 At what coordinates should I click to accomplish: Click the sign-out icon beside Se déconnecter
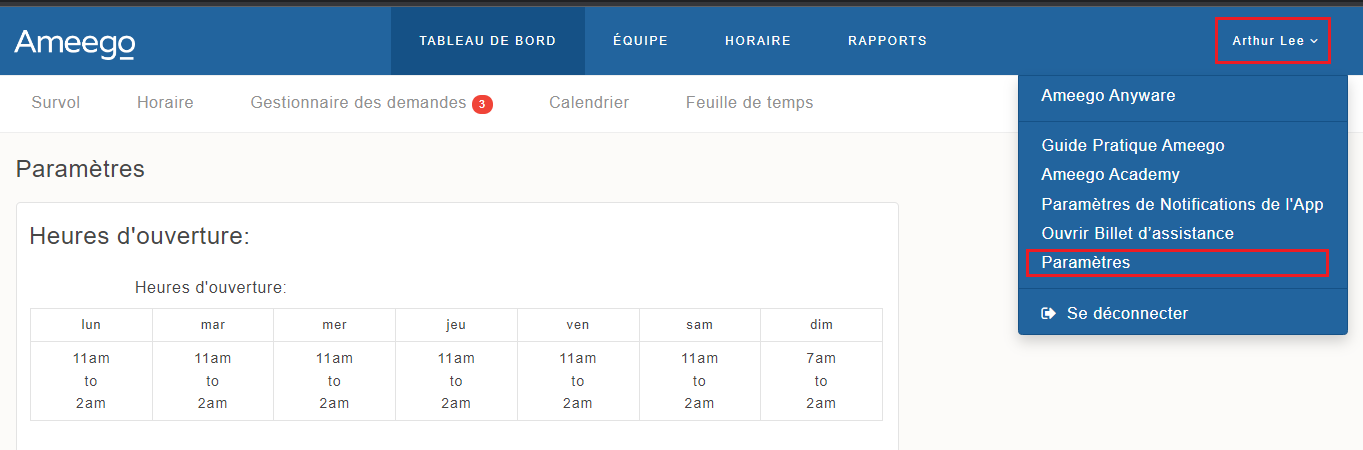[1049, 313]
